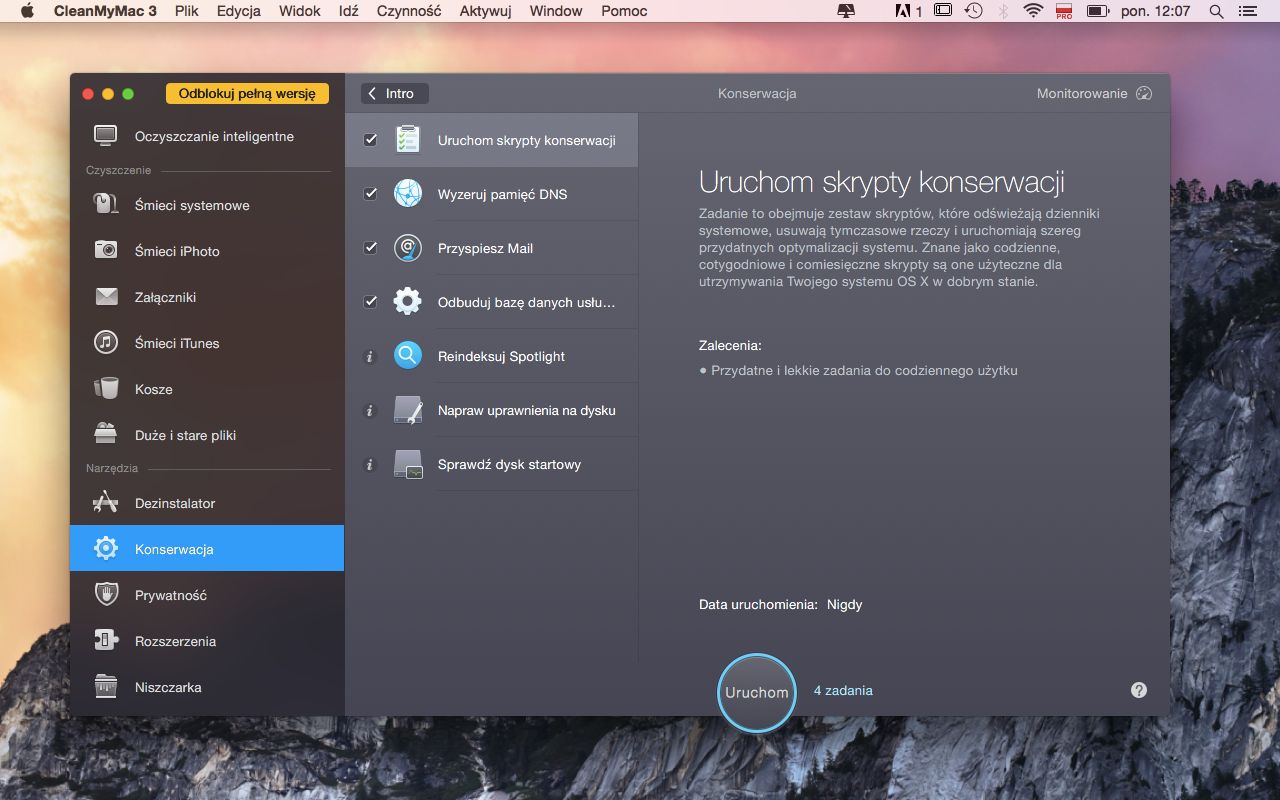Uncheck Uruchom skrypty konserwacji checkbox
Screen dimensions: 1280x800
pyautogui.click(x=370, y=140)
